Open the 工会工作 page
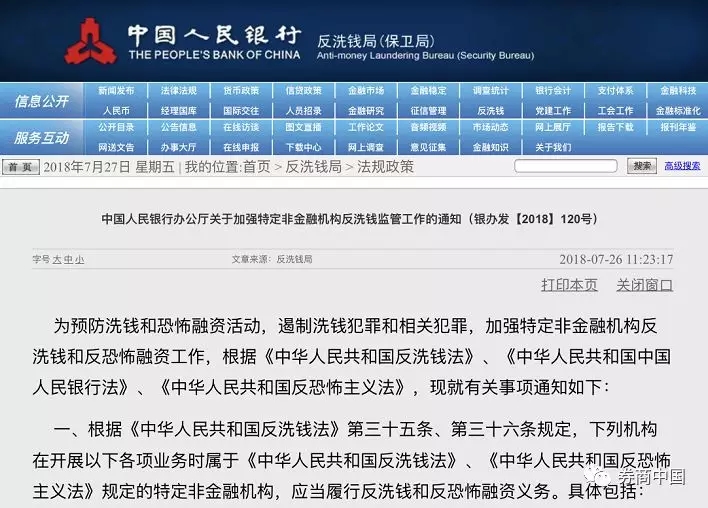This screenshot has width=708, height=508. tap(615, 111)
